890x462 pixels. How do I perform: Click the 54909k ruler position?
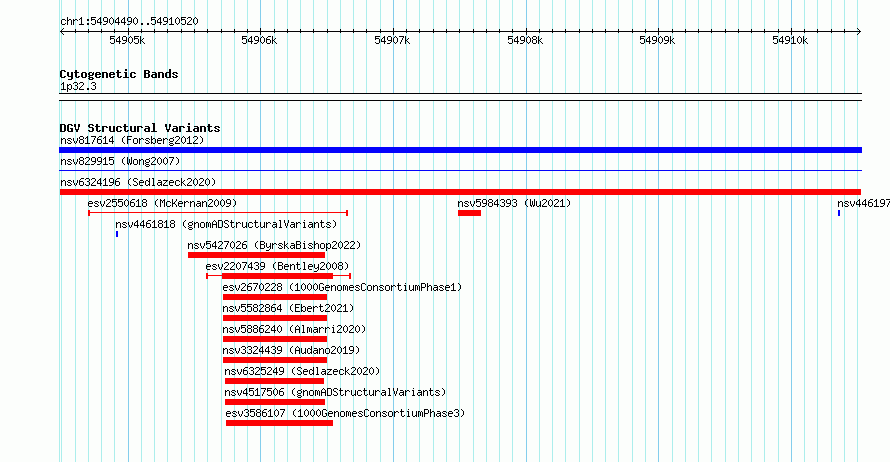coord(657,40)
